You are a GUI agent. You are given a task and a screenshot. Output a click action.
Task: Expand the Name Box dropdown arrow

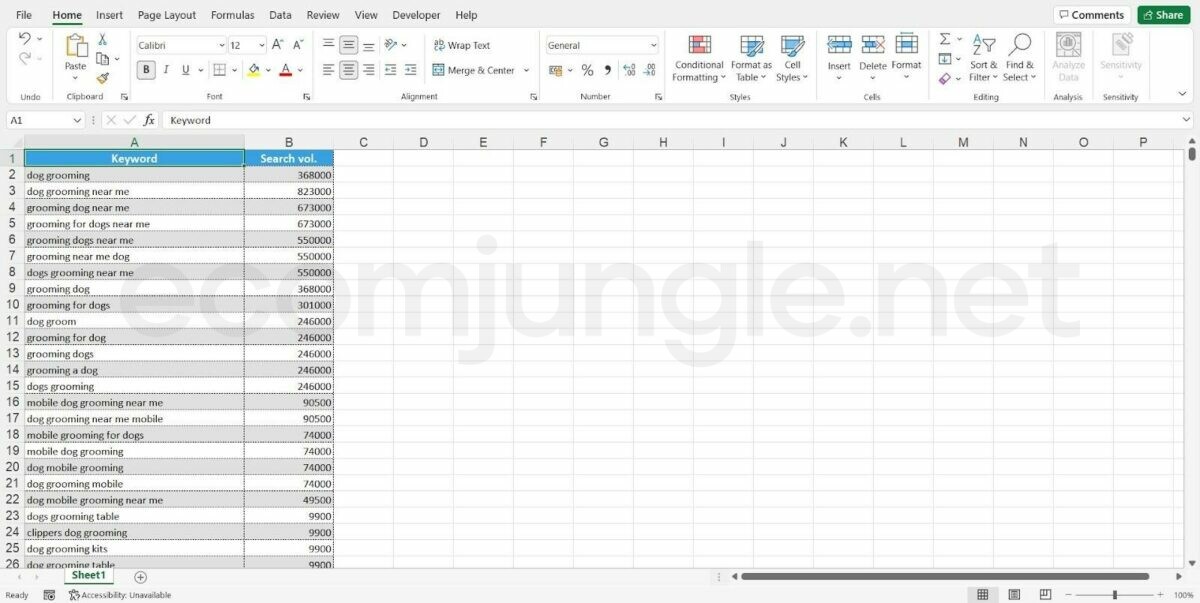point(77,120)
